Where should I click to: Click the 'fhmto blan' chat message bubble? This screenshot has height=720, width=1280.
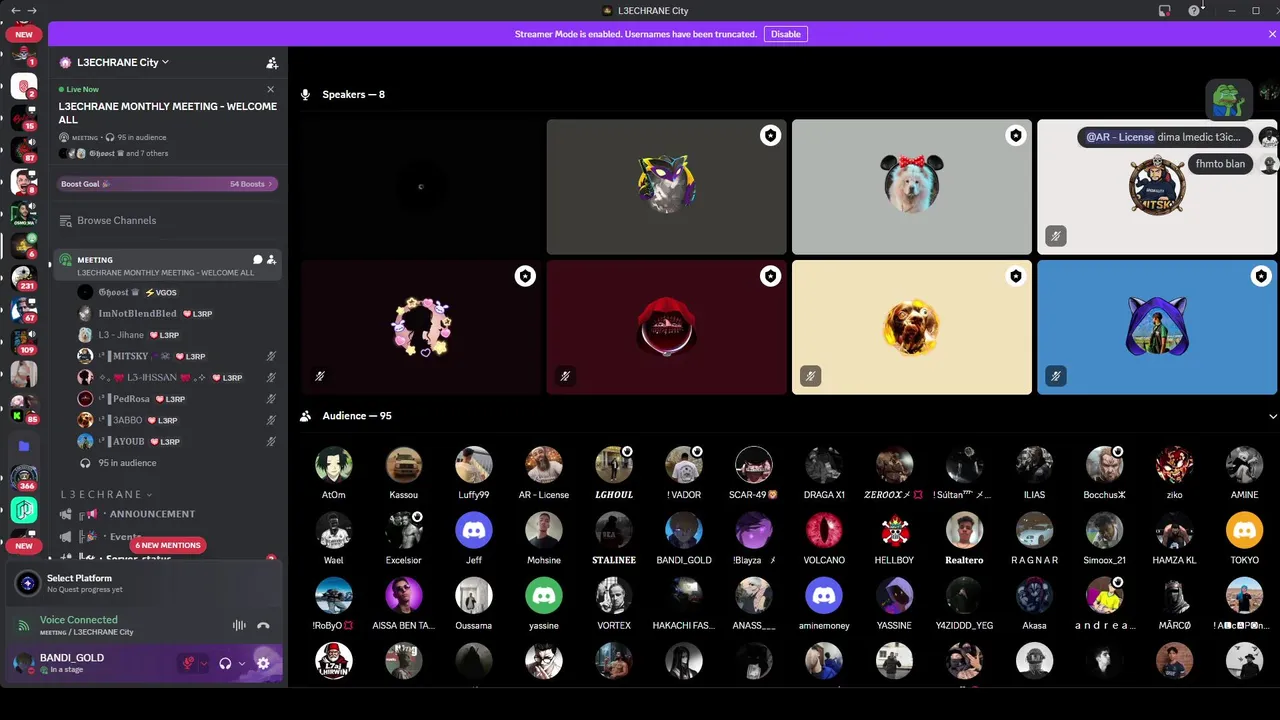pos(1220,164)
